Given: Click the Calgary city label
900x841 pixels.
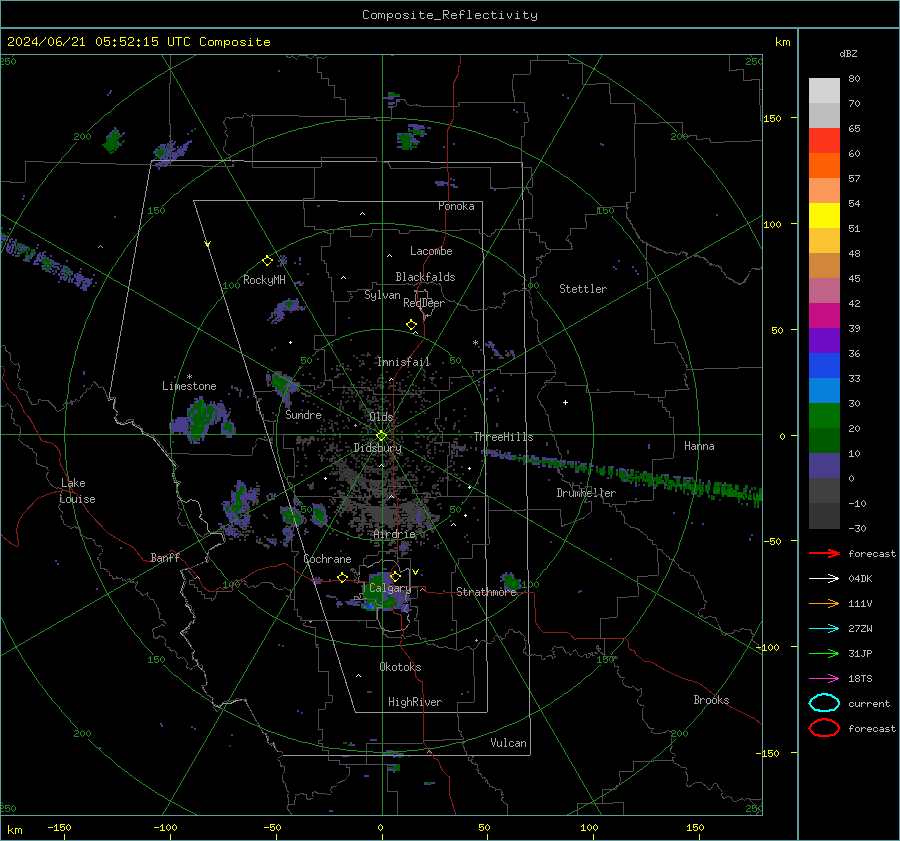Looking at the screenshot, I should pos(390,588).
